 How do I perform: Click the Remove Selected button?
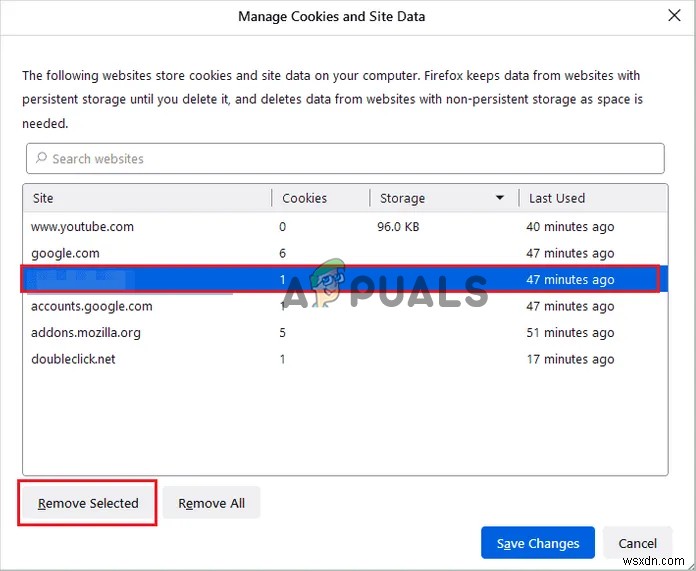(88, 503)
